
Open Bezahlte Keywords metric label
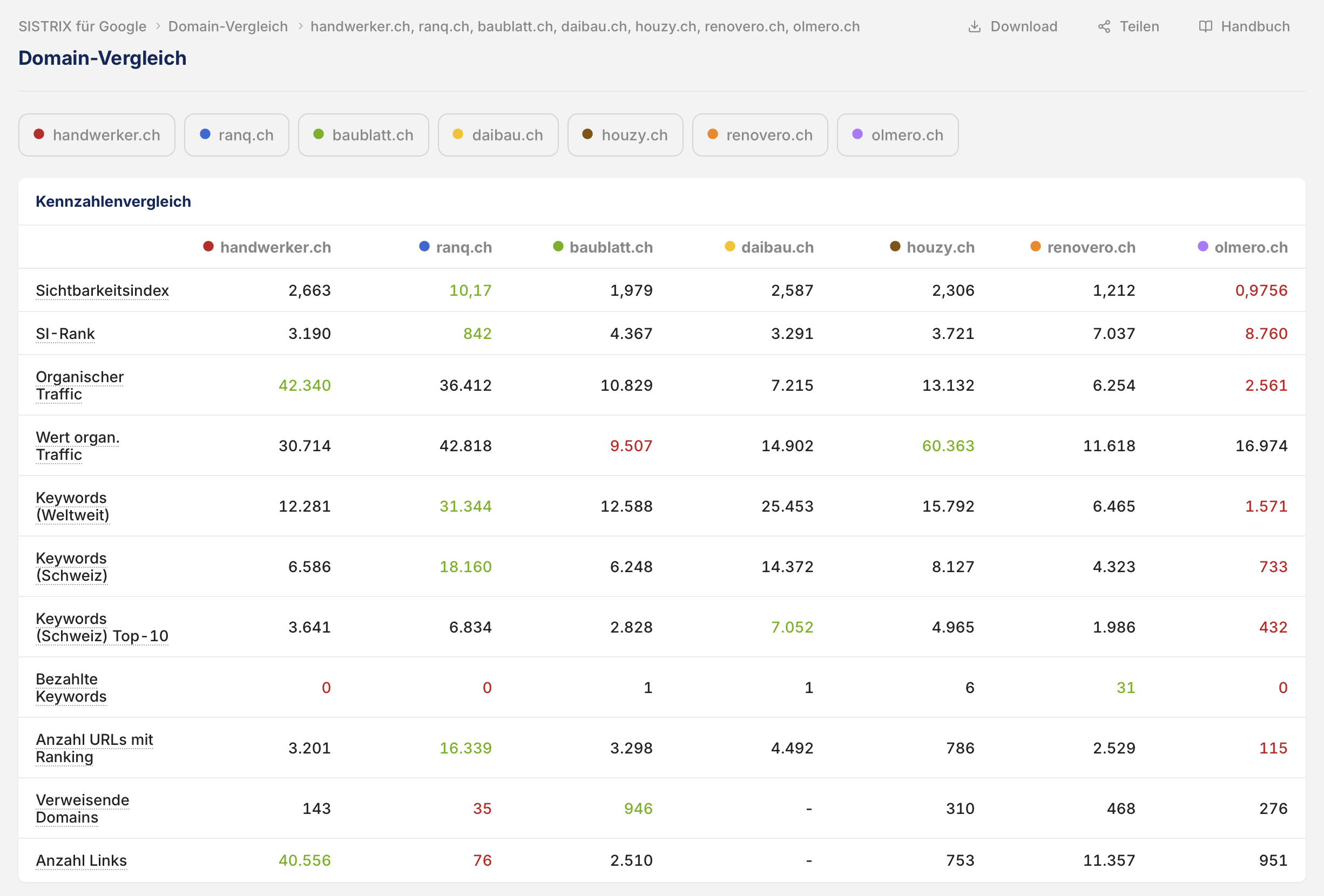coord(71,688)
